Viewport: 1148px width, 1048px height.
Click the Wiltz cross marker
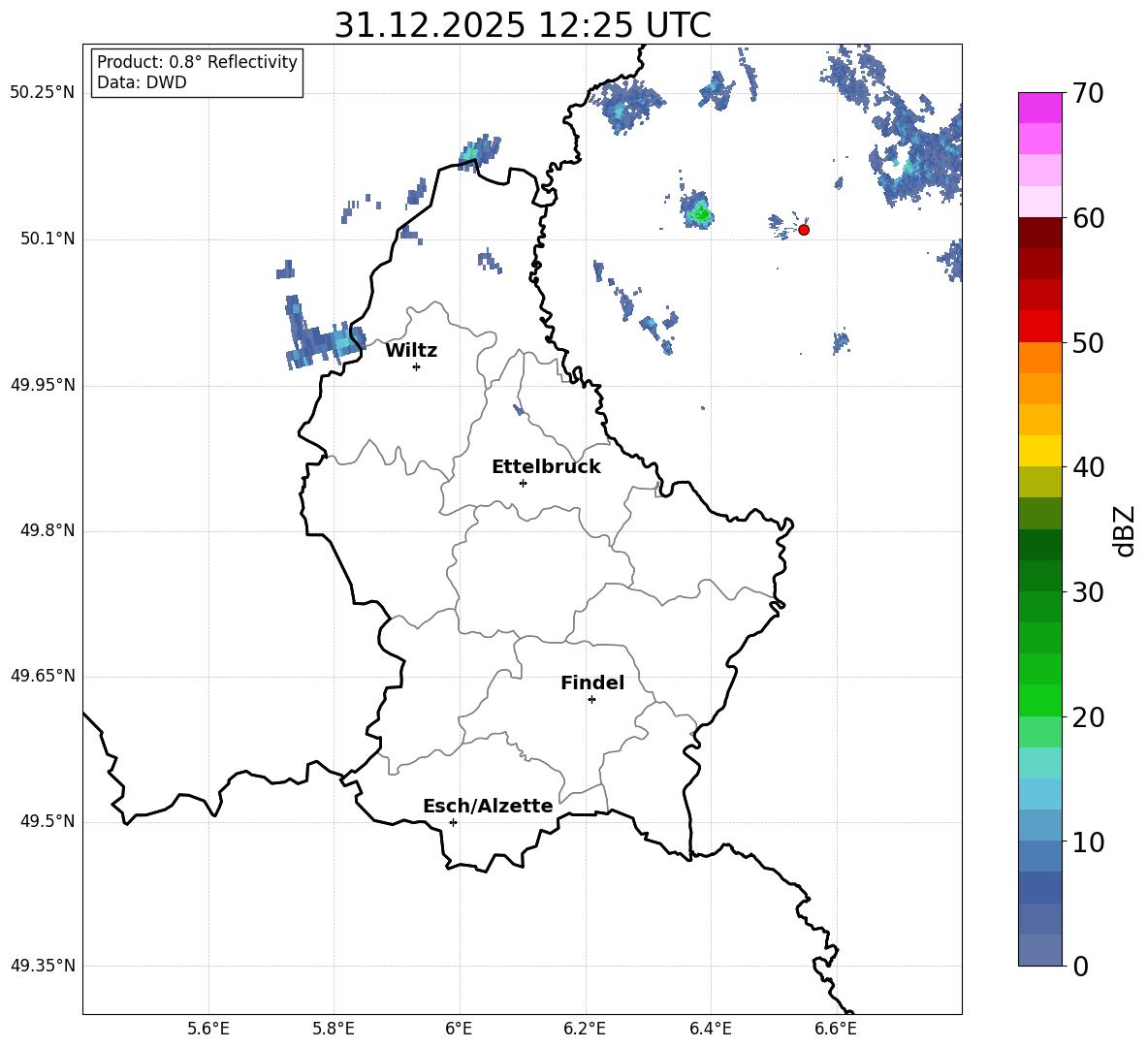(417, 366)
